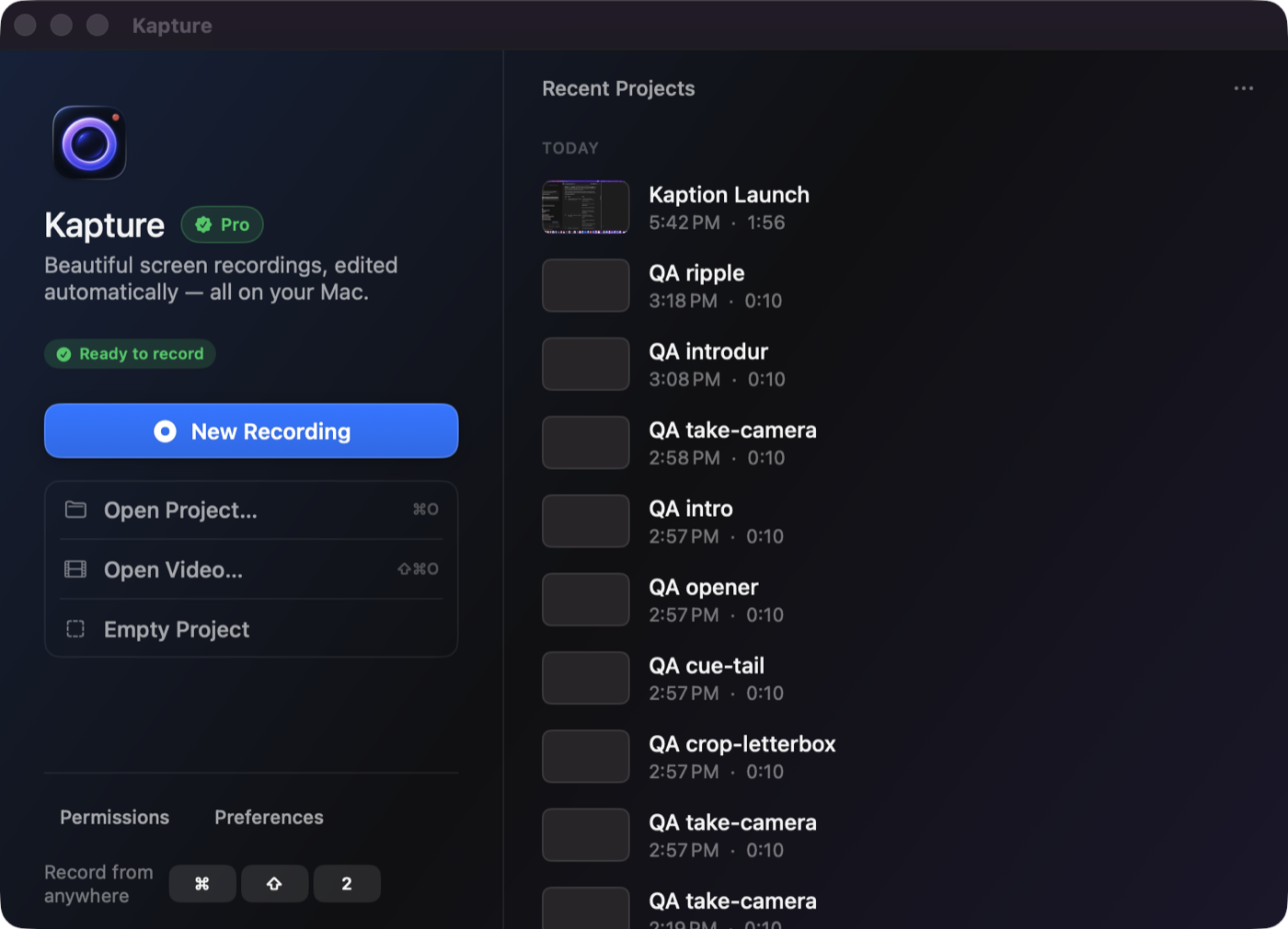Click the Kapture camera lens app logo
The image size is (1288, 929).
coord(89,143)
